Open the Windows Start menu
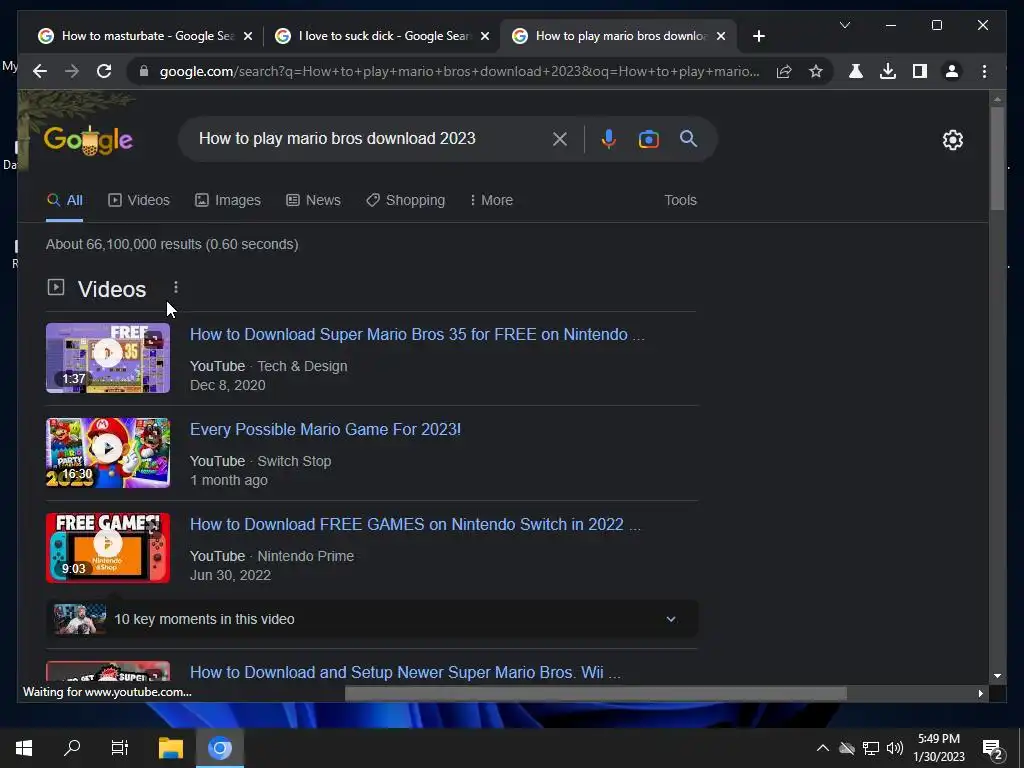Viewport: 1024px width, 768px height. click(24, 748)
